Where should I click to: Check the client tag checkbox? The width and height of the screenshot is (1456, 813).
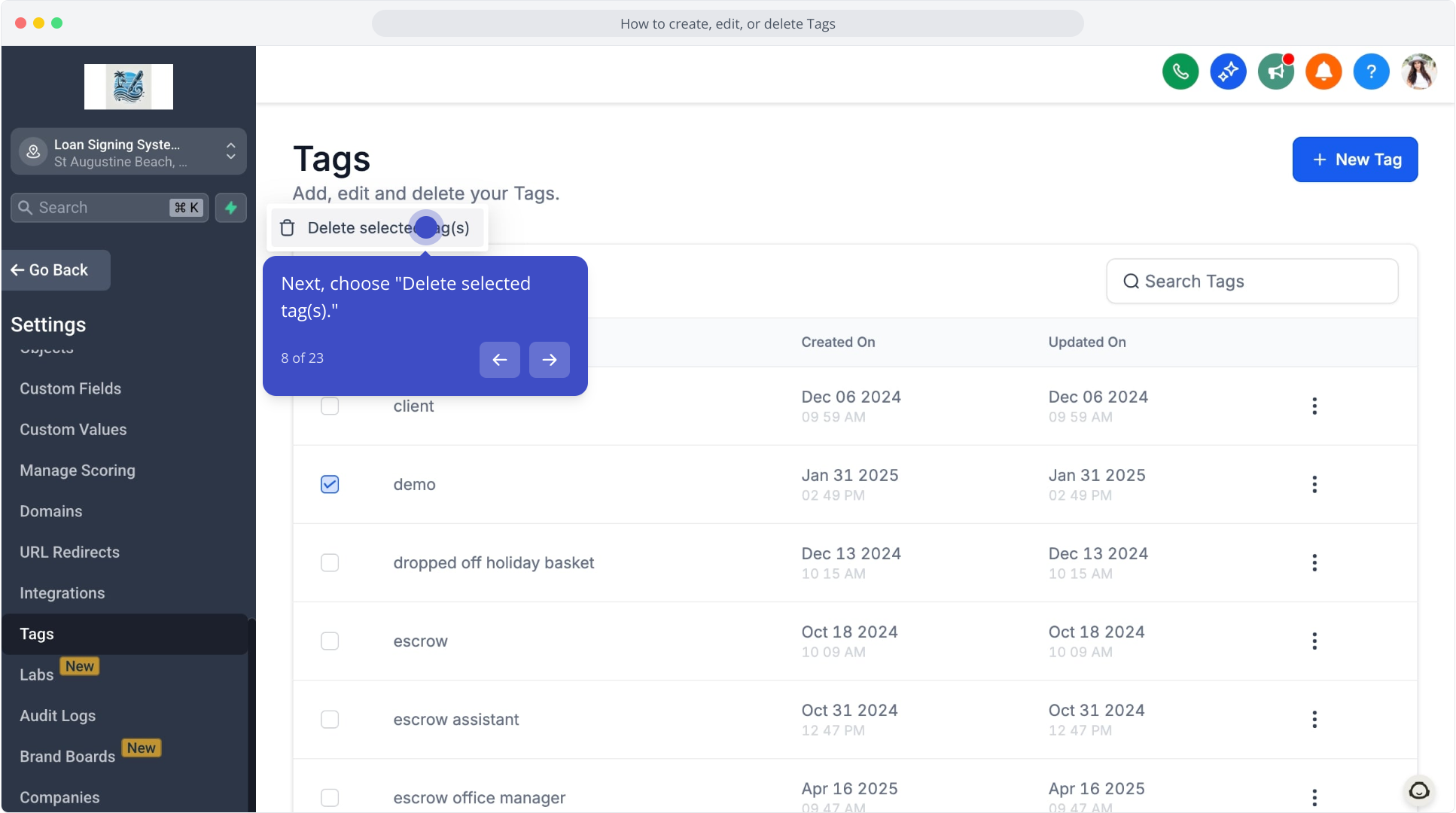click(330, 406)
